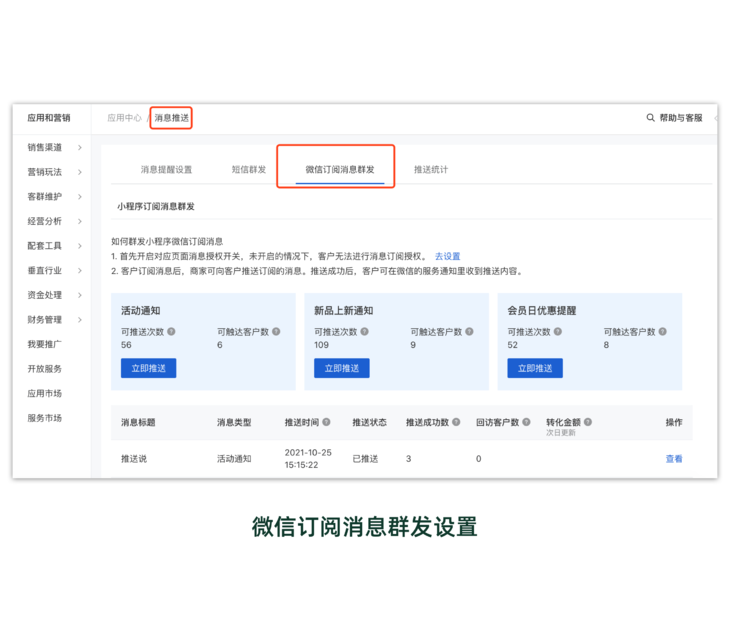
Task: Click 新品上新通知 card title
Action: [x=344, y=310]
